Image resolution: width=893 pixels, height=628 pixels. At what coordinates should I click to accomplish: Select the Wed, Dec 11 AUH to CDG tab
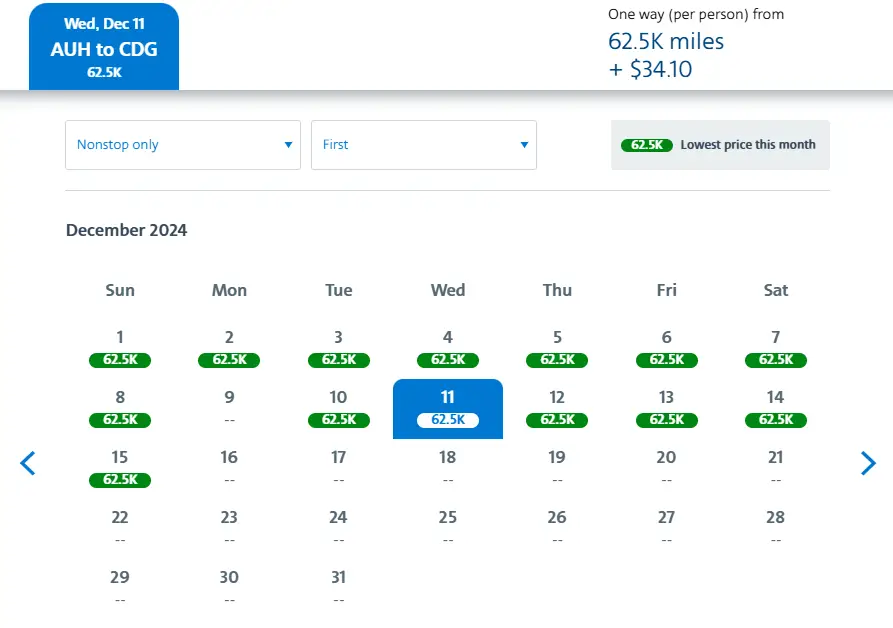tap(104, 48)
